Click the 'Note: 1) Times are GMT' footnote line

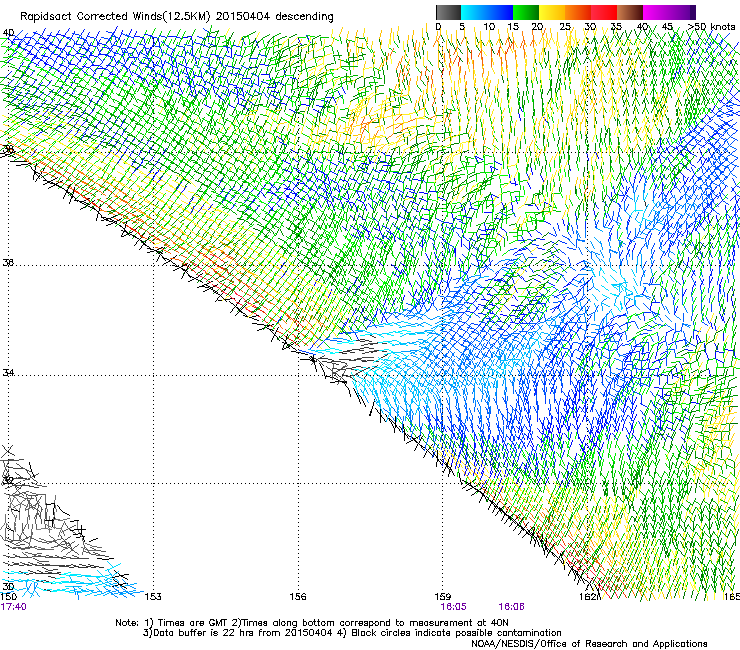[x=312, y=623]
